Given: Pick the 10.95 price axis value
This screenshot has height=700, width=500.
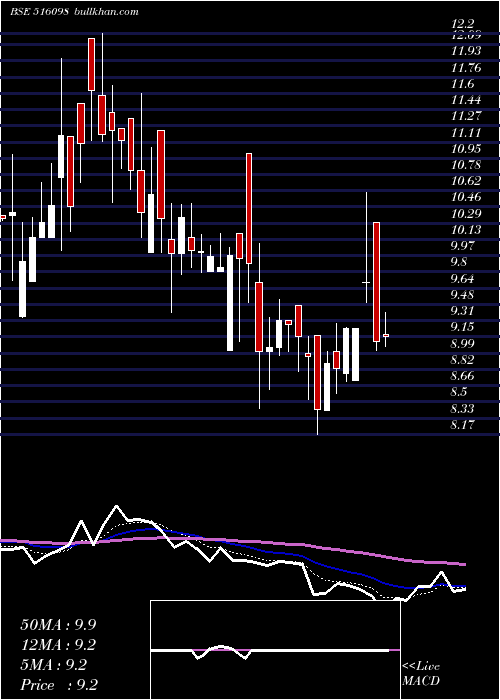Looking at the screenshot, I should click(466, 149).
